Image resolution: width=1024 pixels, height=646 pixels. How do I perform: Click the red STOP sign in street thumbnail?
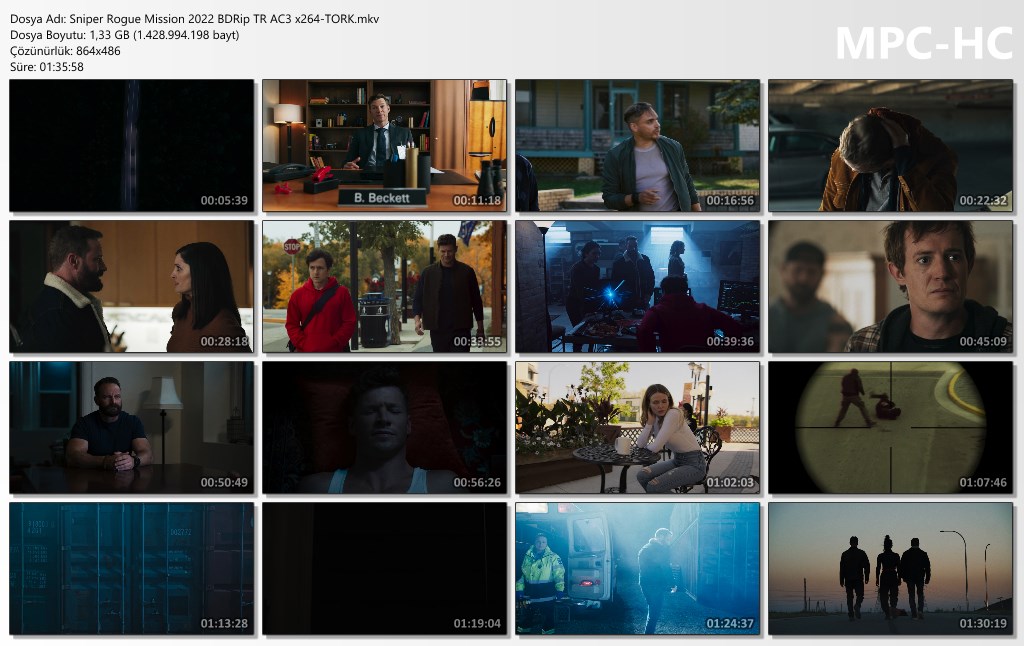point(292,247)
